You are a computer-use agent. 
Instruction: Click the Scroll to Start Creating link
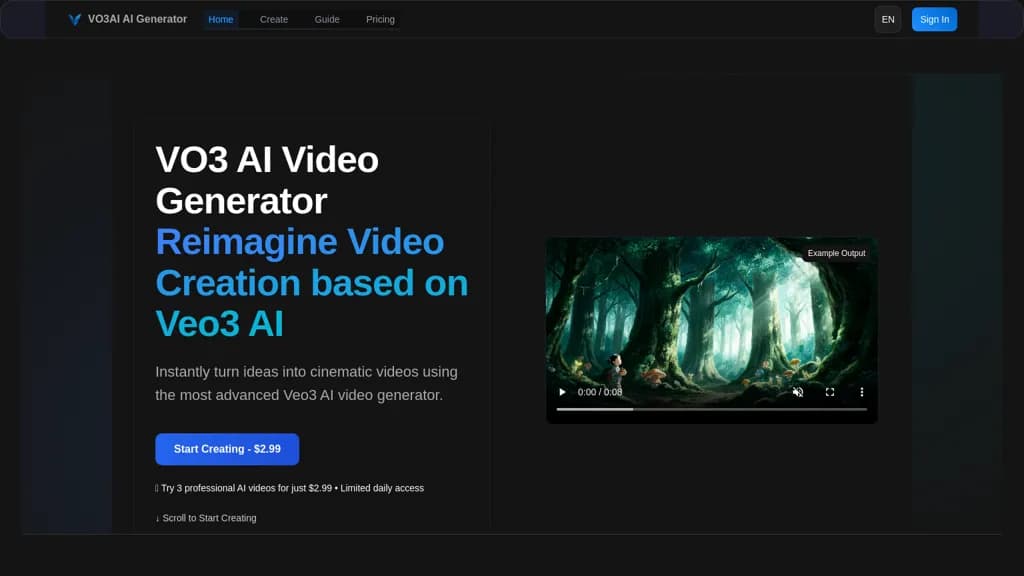pos(206,518)
